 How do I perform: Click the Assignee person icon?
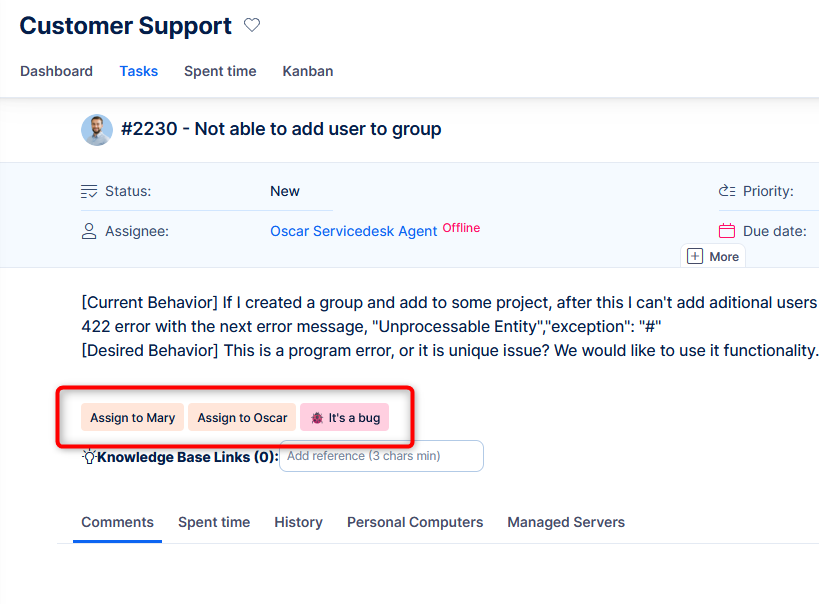(89, 231)
